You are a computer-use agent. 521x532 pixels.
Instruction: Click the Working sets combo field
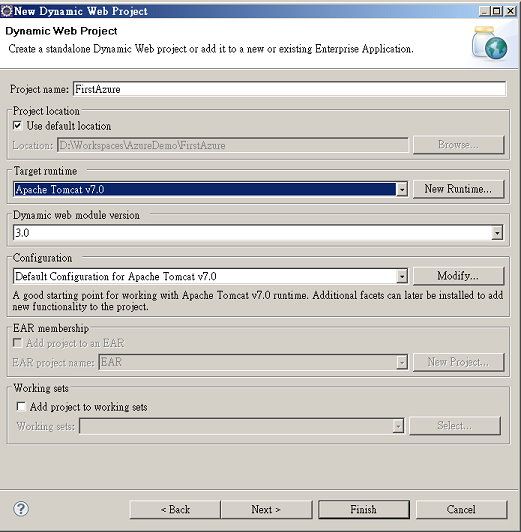click(x=242, y=426)
